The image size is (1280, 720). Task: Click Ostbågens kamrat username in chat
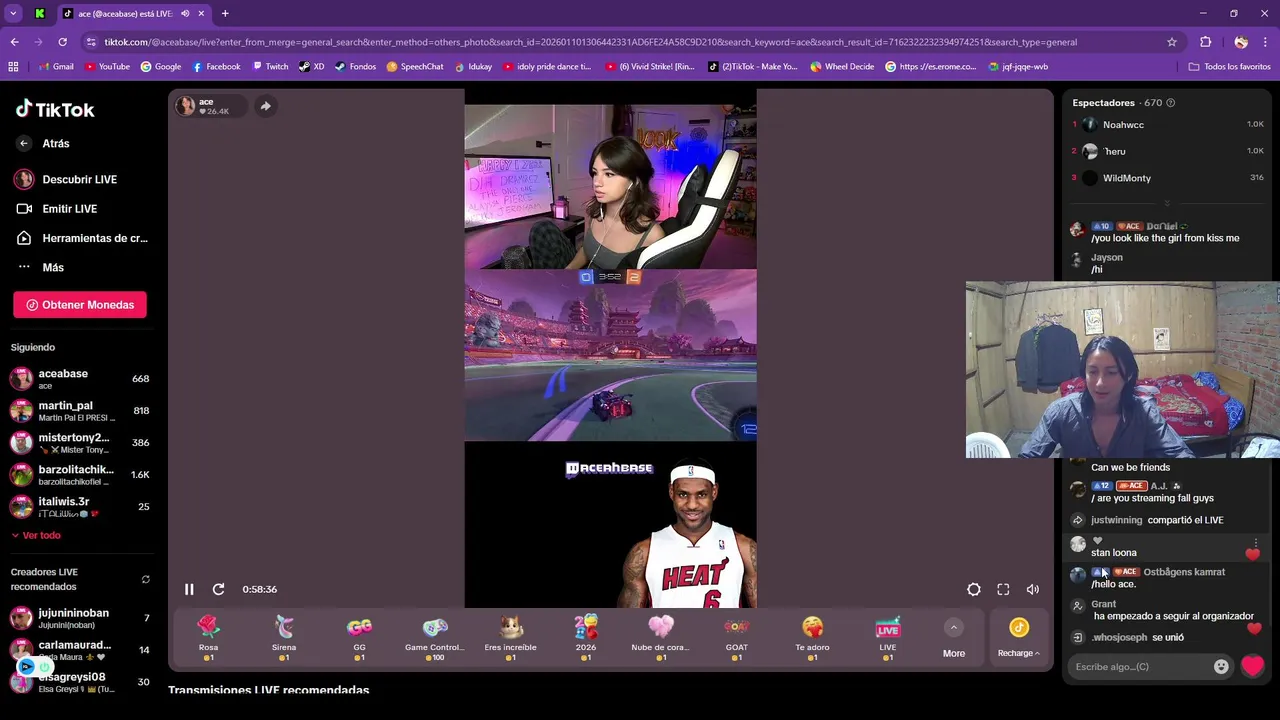click(x=1184, y=572)
